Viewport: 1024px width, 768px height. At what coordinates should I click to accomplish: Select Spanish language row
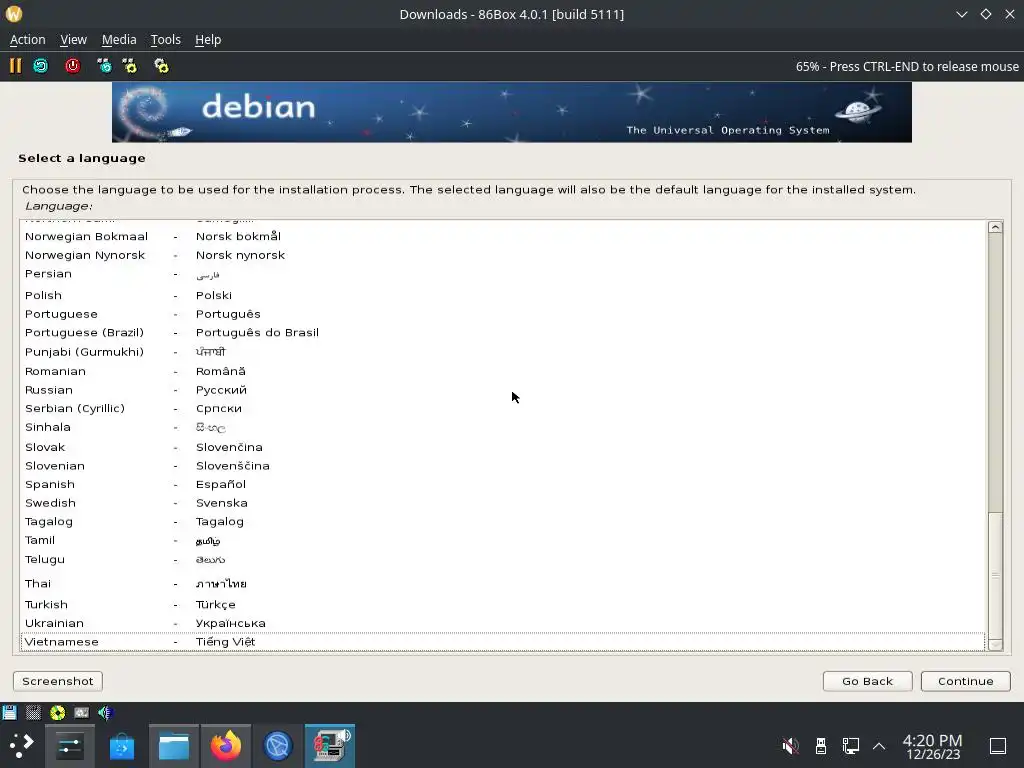502,484
